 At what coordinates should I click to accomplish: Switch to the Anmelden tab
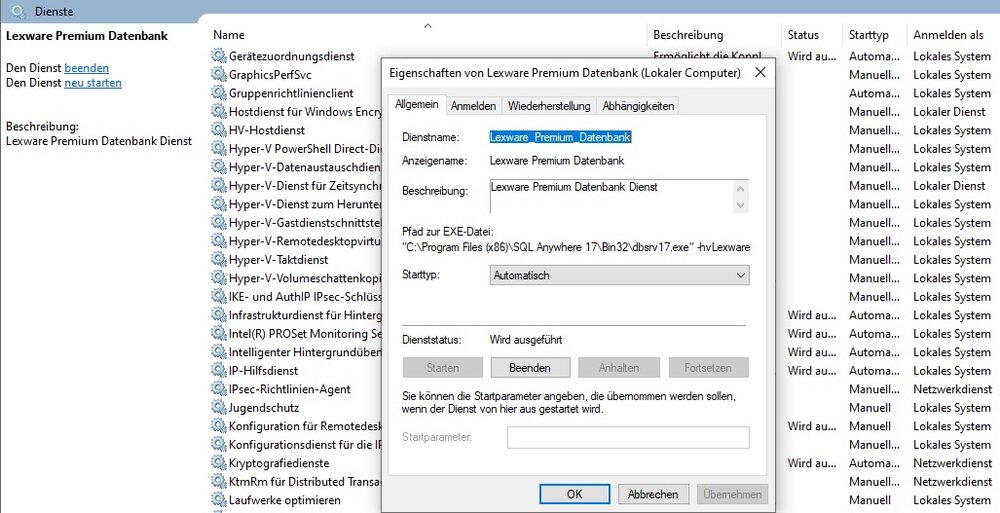pyautogui.click(x=473, y=105)
